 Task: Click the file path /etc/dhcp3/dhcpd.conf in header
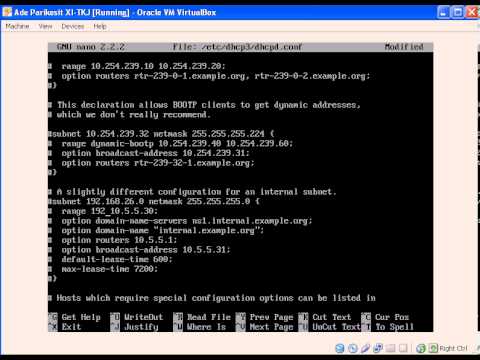tap(251, 47)
